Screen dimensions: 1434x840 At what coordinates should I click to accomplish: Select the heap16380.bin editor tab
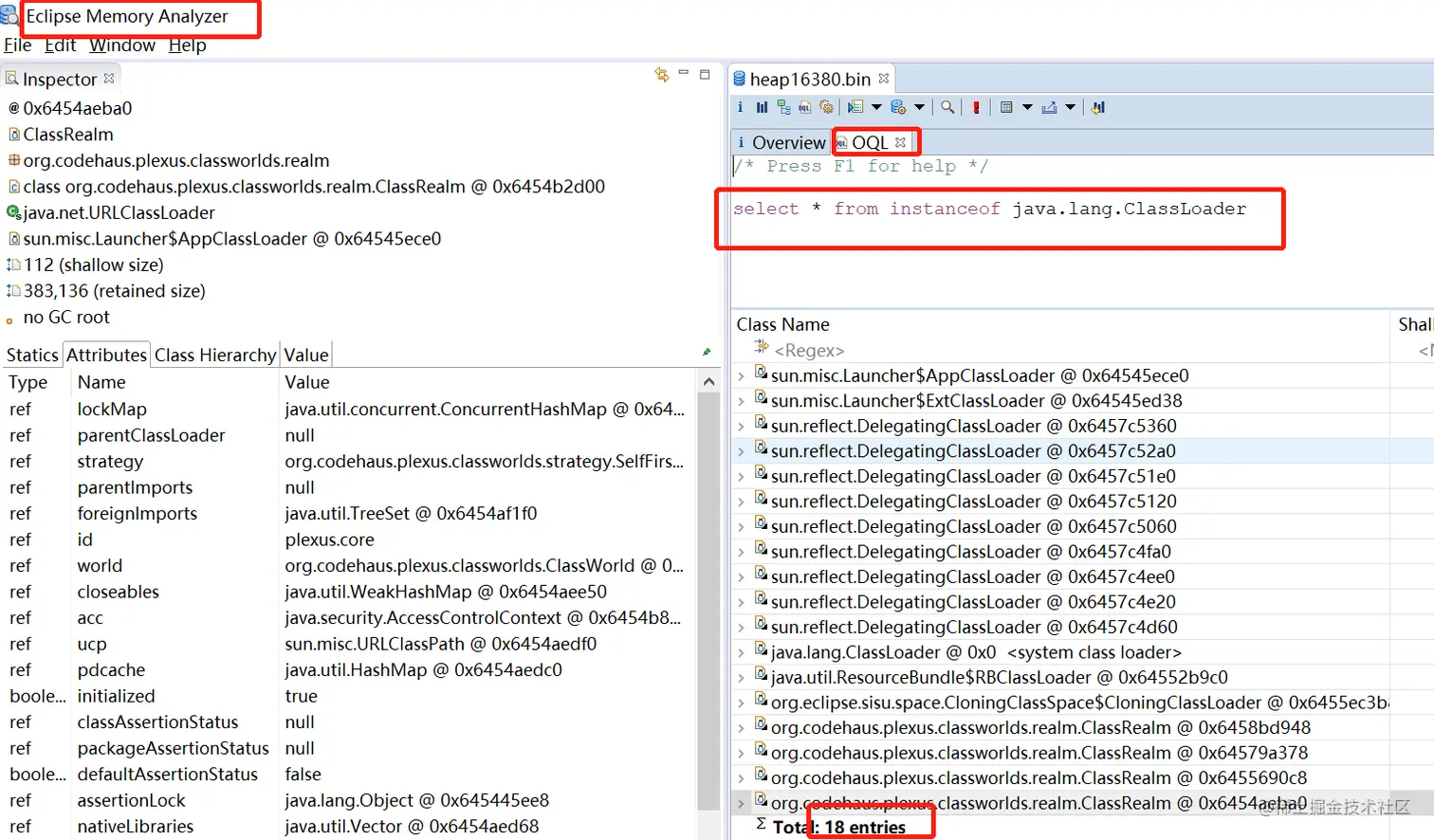pos(810,79)
